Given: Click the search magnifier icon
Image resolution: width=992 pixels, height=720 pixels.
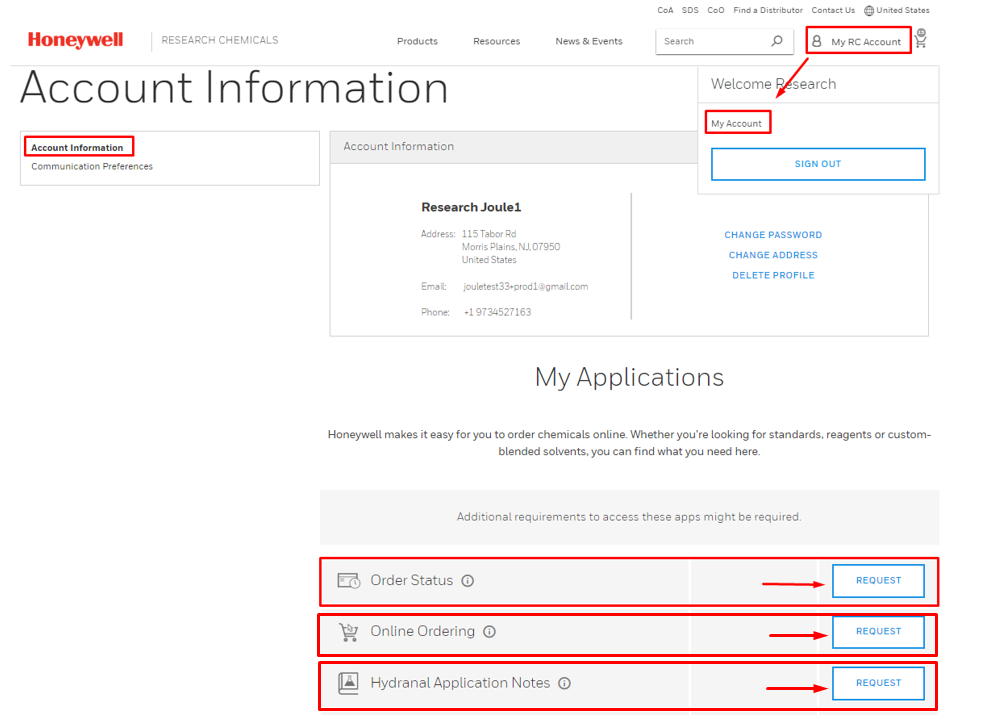Looking at the screenshot, I should [x=777, y=41].
